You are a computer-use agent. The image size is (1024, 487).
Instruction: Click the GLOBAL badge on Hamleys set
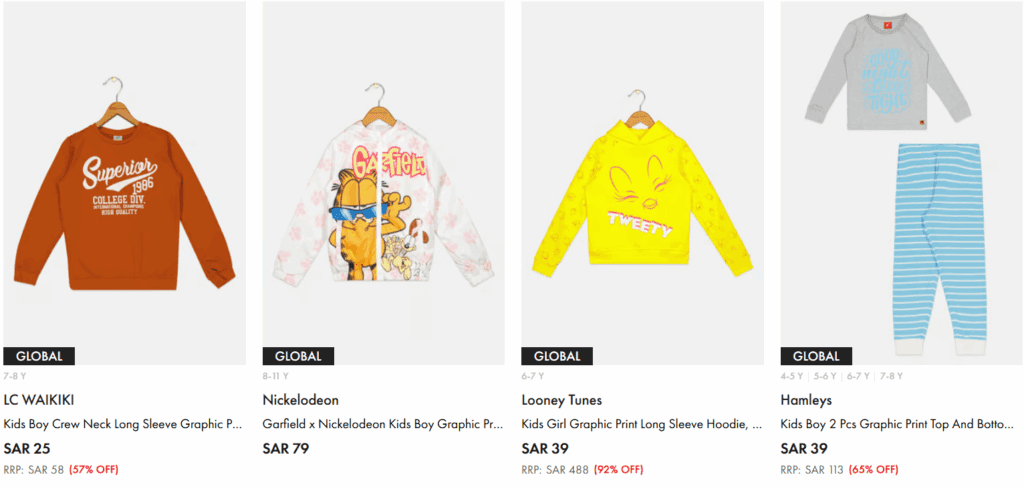816,356
